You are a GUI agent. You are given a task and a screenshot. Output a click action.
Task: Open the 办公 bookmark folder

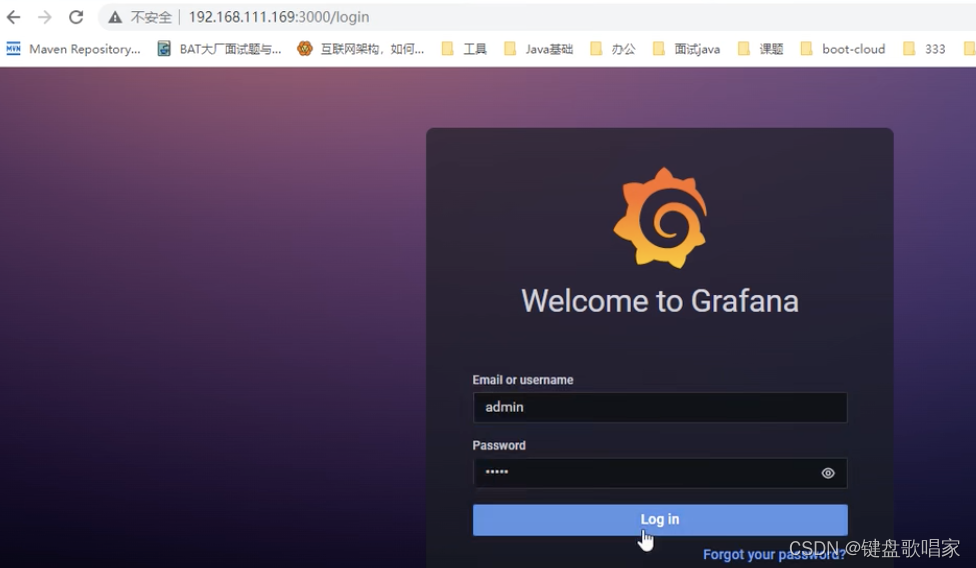(x=613, y=49)
